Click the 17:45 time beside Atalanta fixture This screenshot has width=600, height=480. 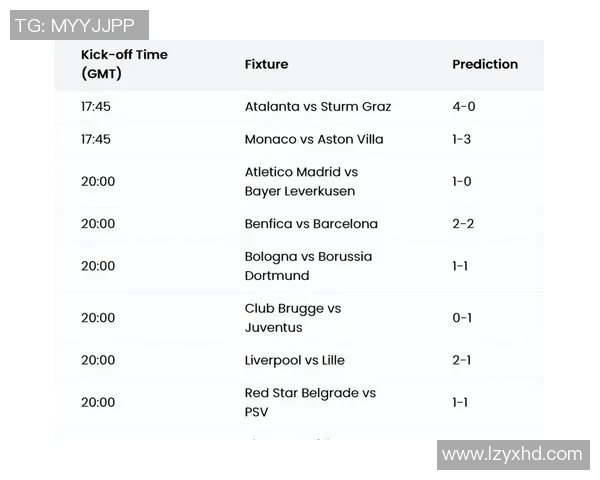[x=96, y=107]
